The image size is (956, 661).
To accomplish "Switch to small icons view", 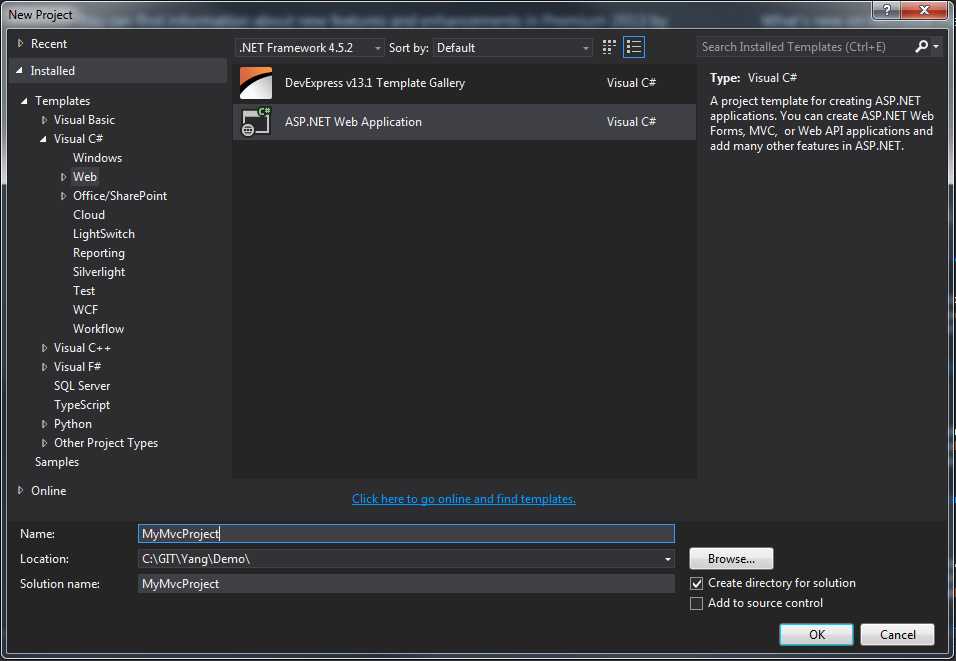I will pyautogui.click(x=608, y=47).
